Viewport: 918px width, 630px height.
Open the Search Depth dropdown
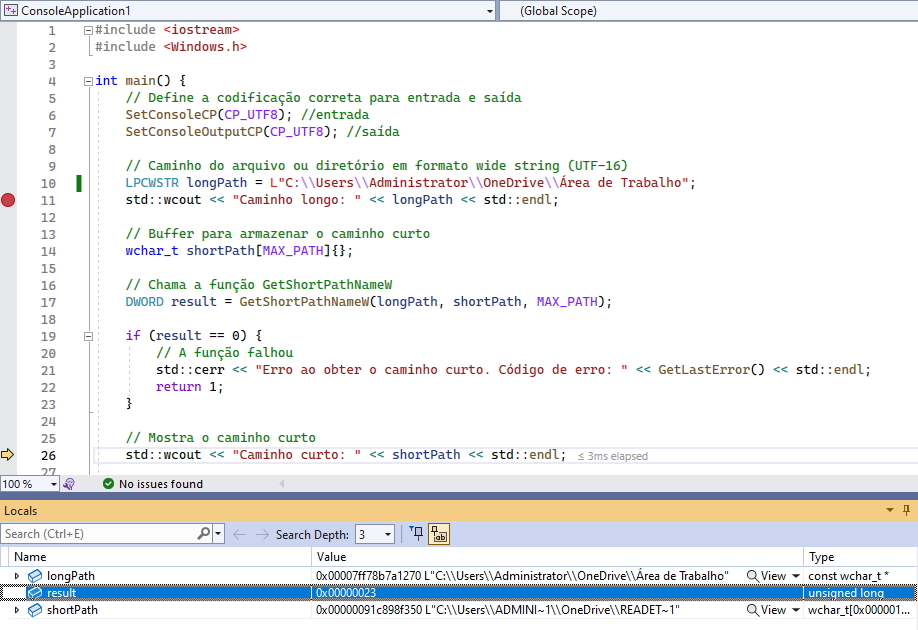point(388,534)
